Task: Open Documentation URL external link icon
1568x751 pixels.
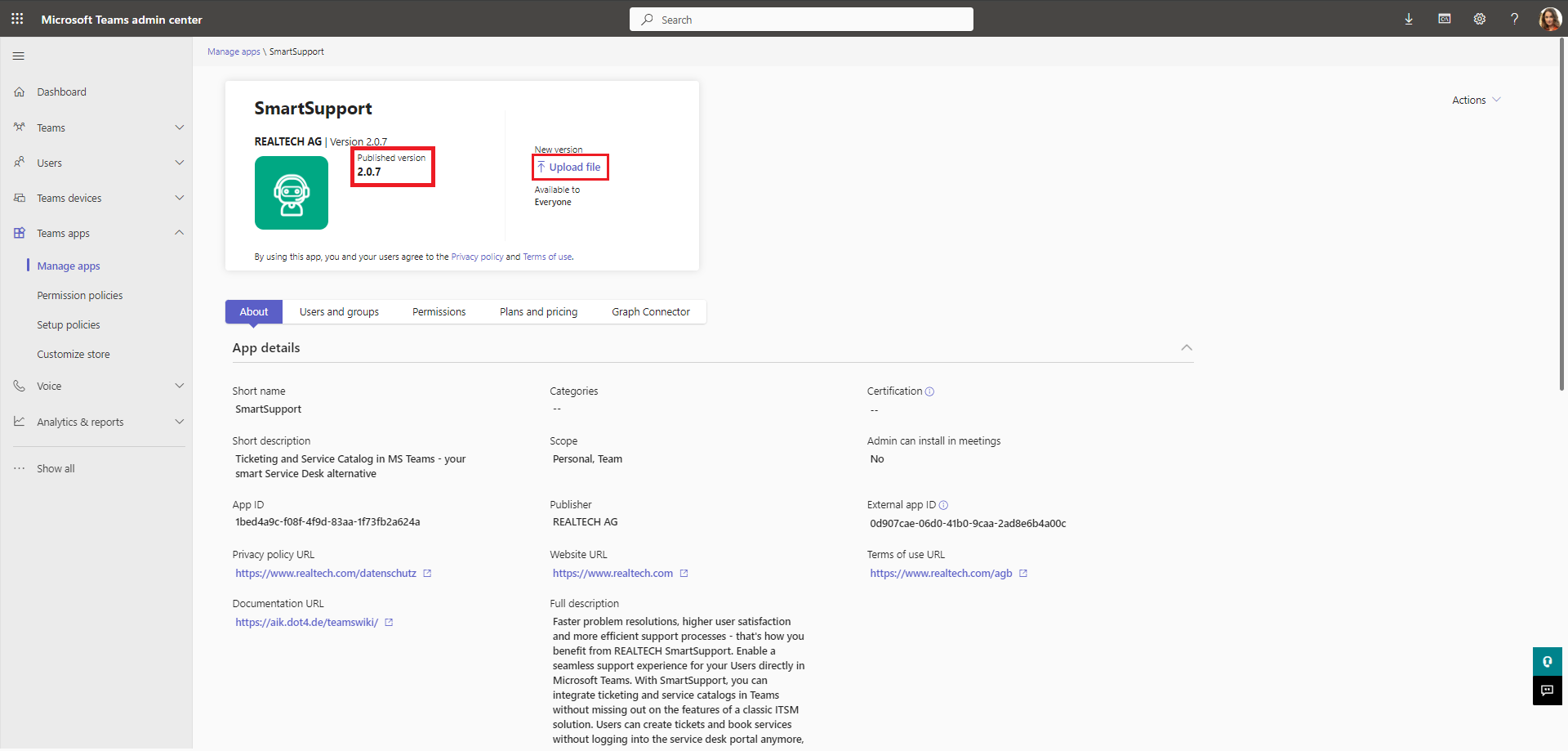Action: pos(389,623)
